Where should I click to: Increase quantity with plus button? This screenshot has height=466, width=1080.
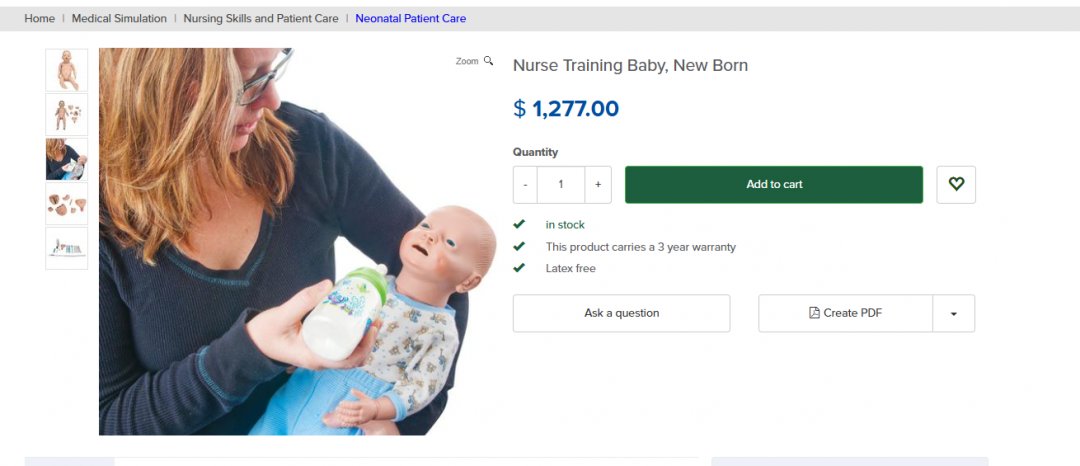[598, 184]
